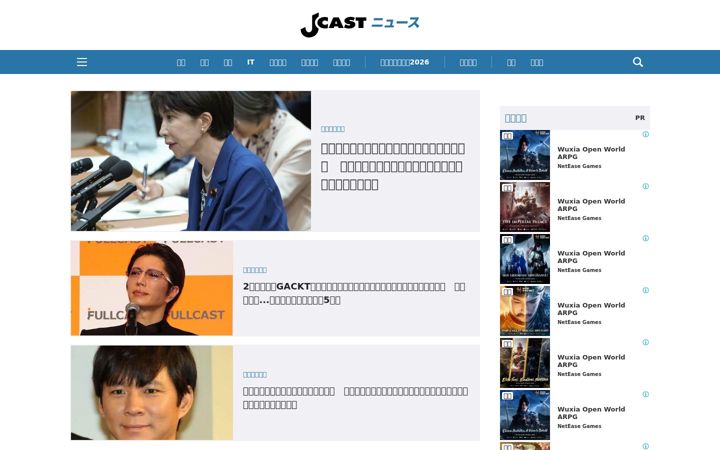Open the GACKT photo with FULLCAST backdrop
The image size is (720, 450).
click(152, 288)
